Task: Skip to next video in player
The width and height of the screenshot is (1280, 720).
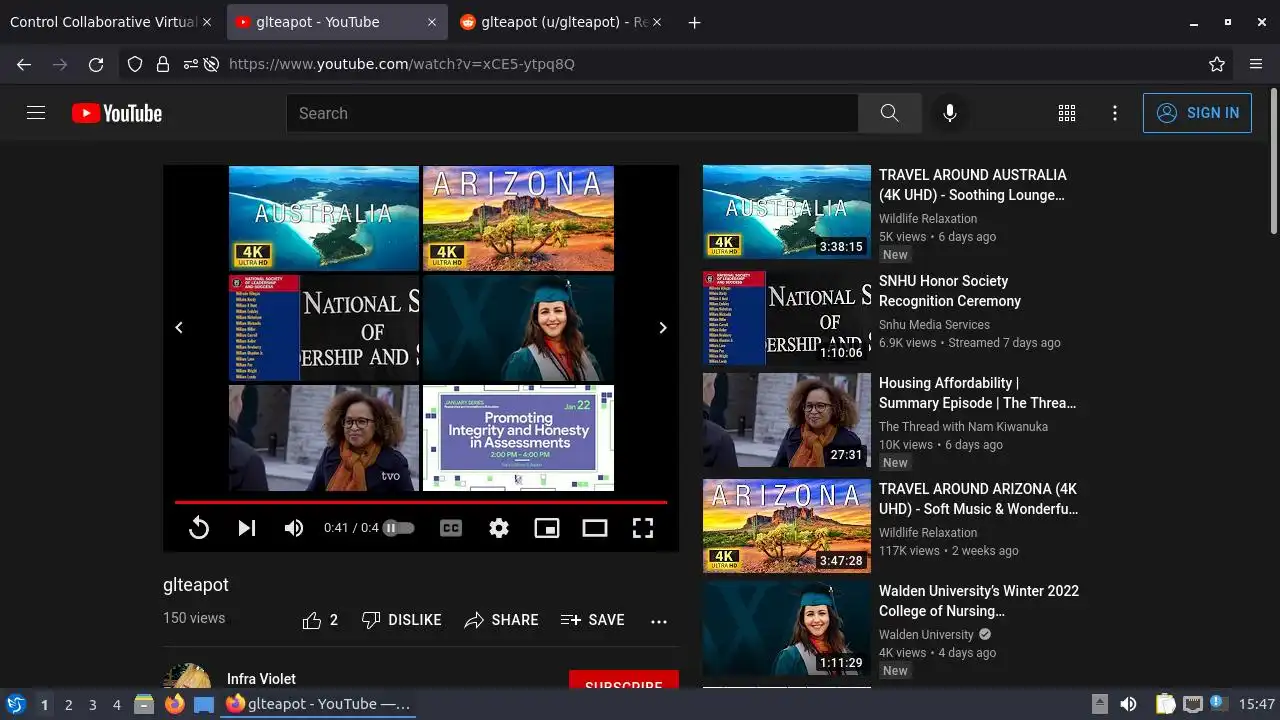Action: (247, 528)
